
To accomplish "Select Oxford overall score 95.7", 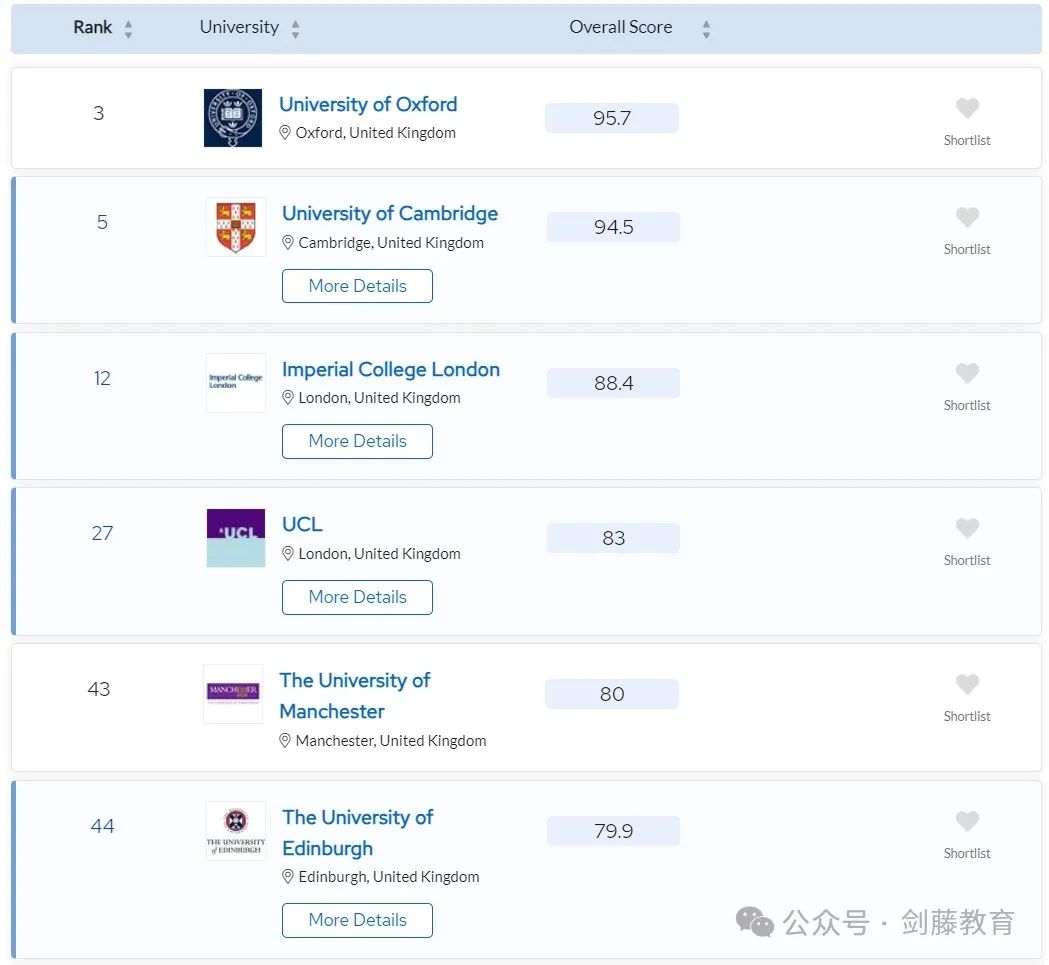I will pyautogui.click(x=612, y=118).
